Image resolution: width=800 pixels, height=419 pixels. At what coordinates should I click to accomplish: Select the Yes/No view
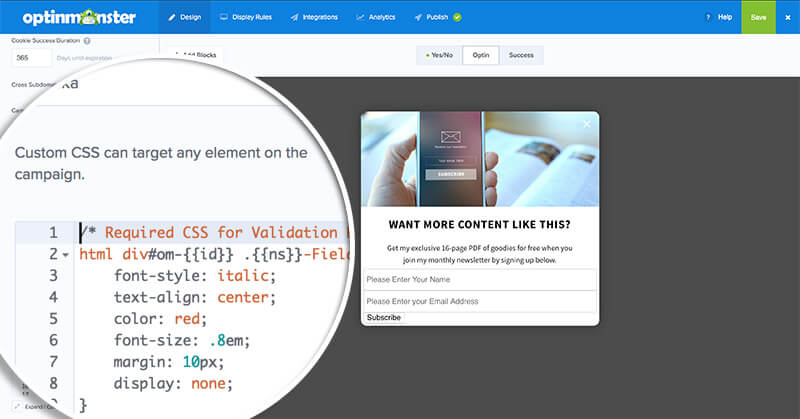[439, 55]
